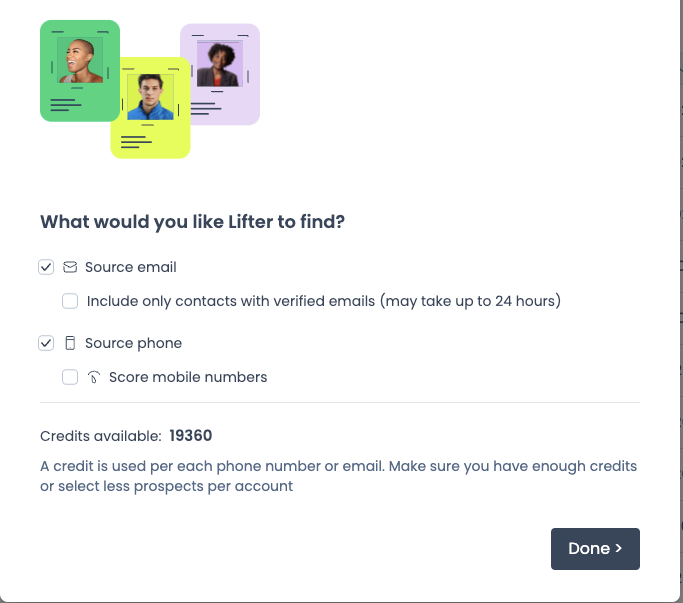Image resolution: width=683 pixels, height=603 pixels.
Task: Click the verified emails option label
Action: click(324, 301)
